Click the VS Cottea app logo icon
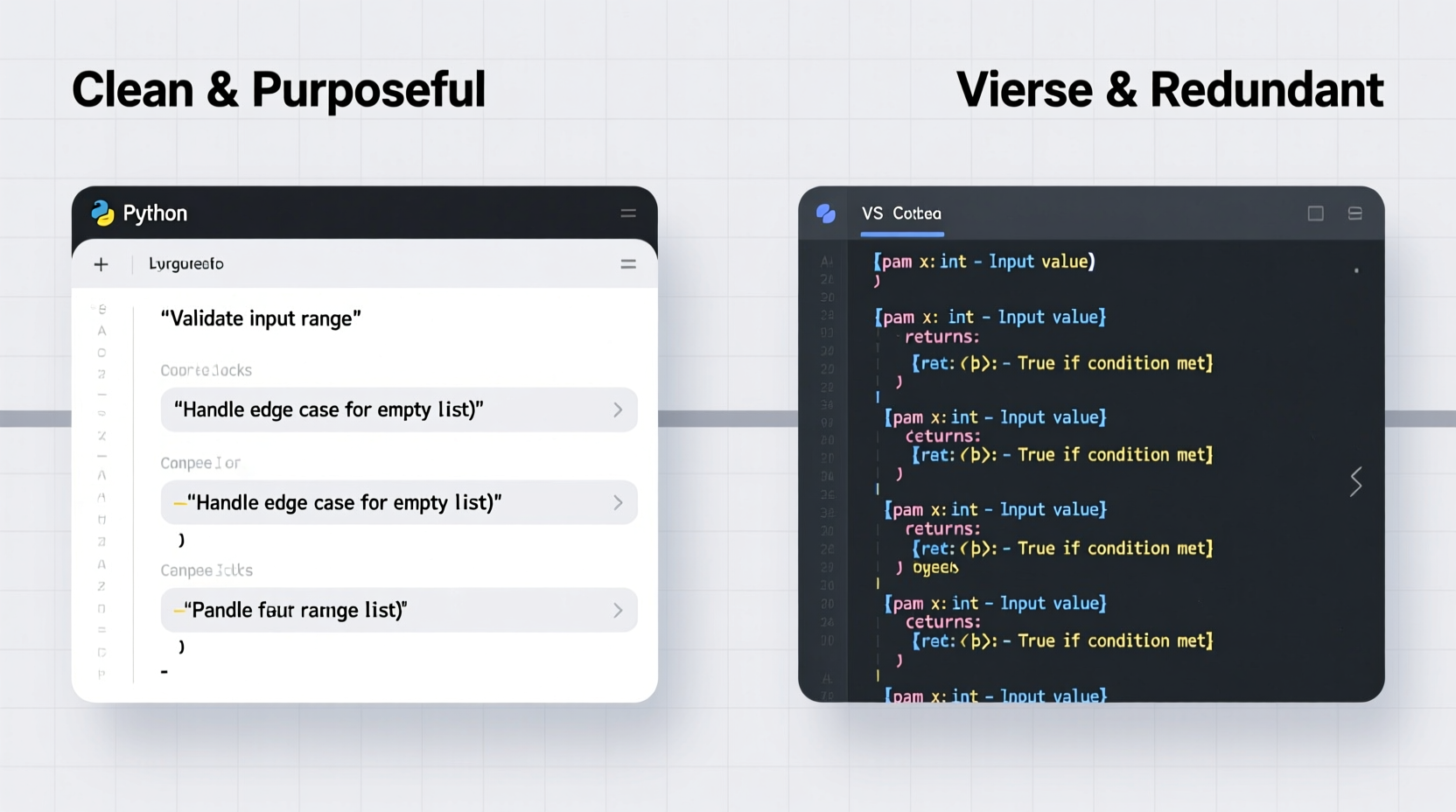The height and width of the screenshot is (812, 1456). pos(826,213)
